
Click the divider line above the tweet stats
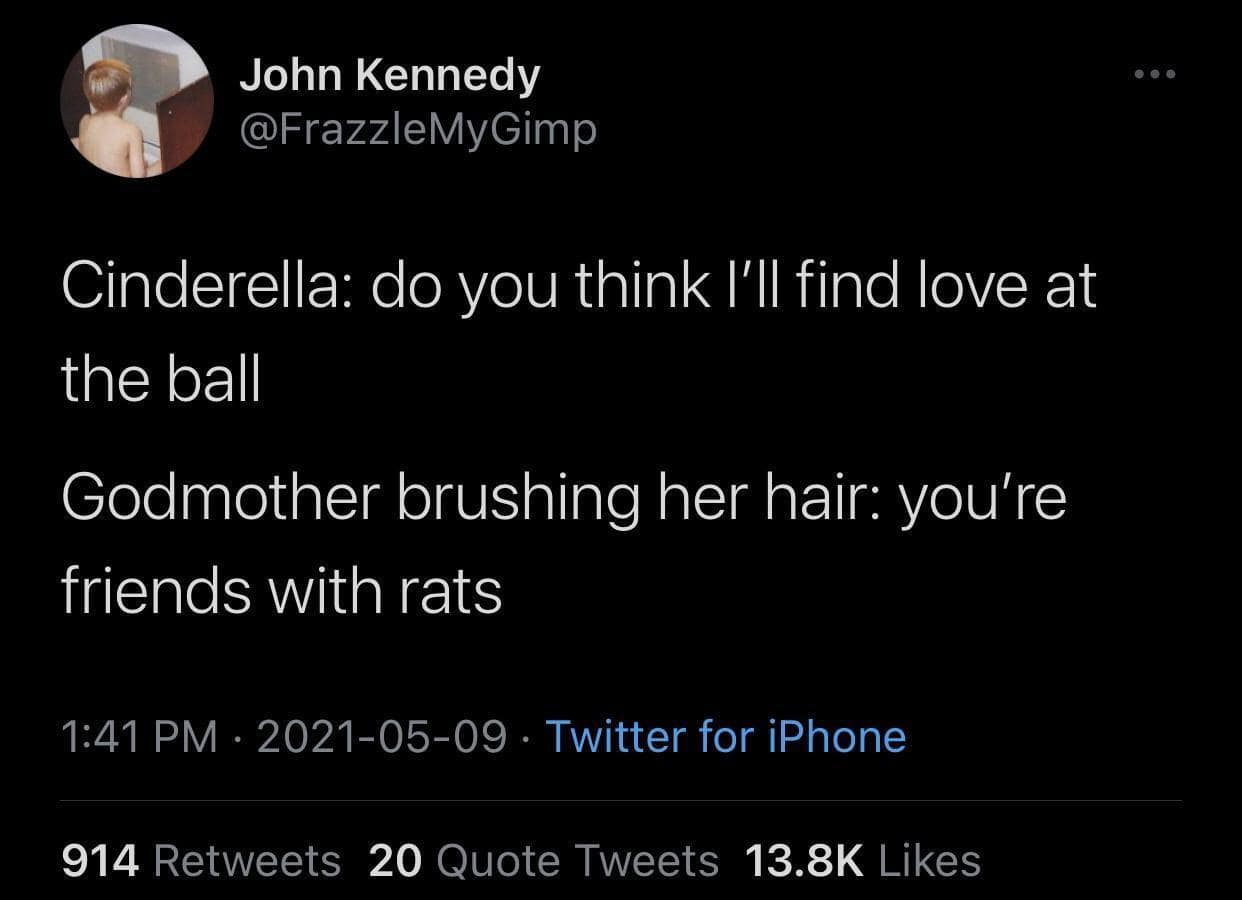coord(620,800)
